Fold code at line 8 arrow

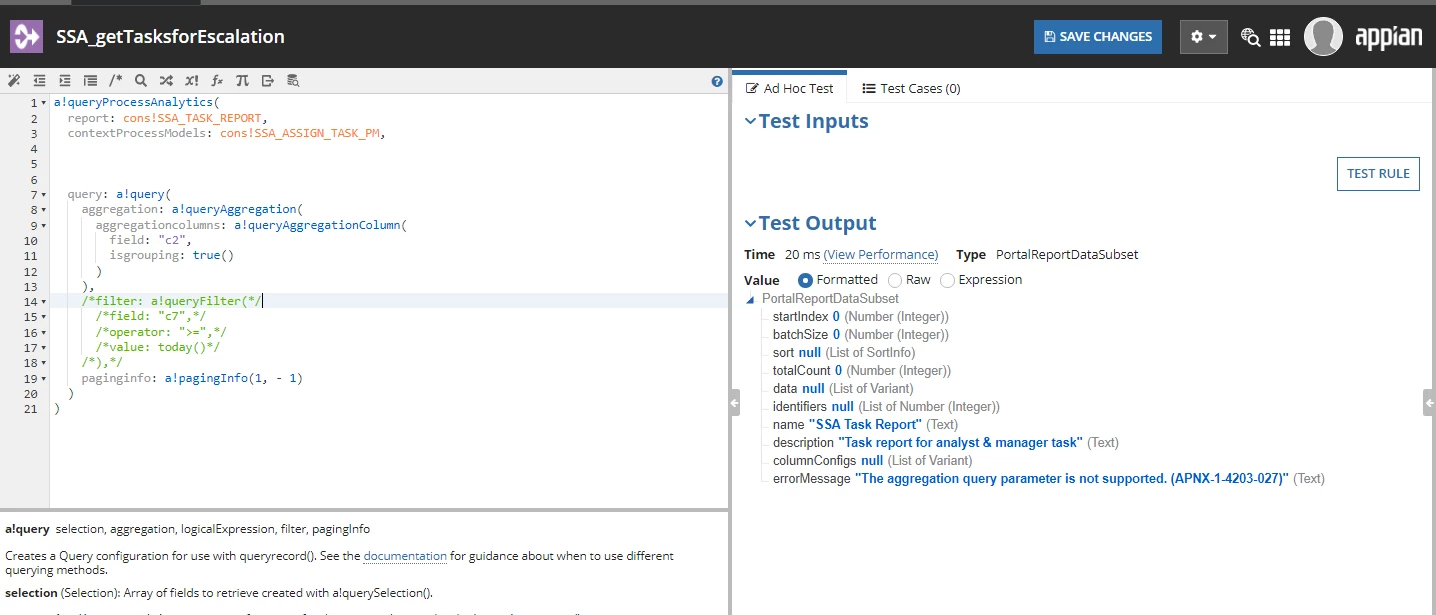(43, 210)
